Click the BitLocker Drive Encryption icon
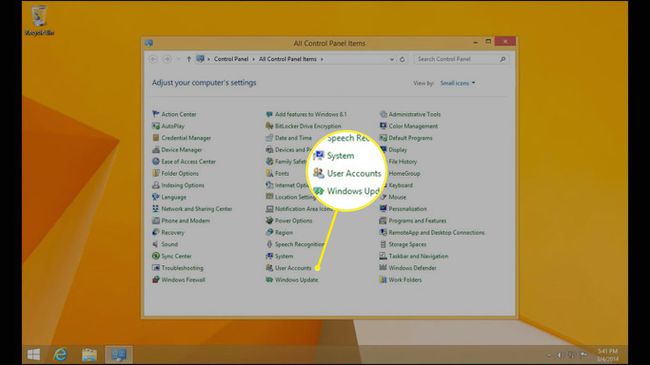Viewport: 650px width, 365px height. [269, 126]
